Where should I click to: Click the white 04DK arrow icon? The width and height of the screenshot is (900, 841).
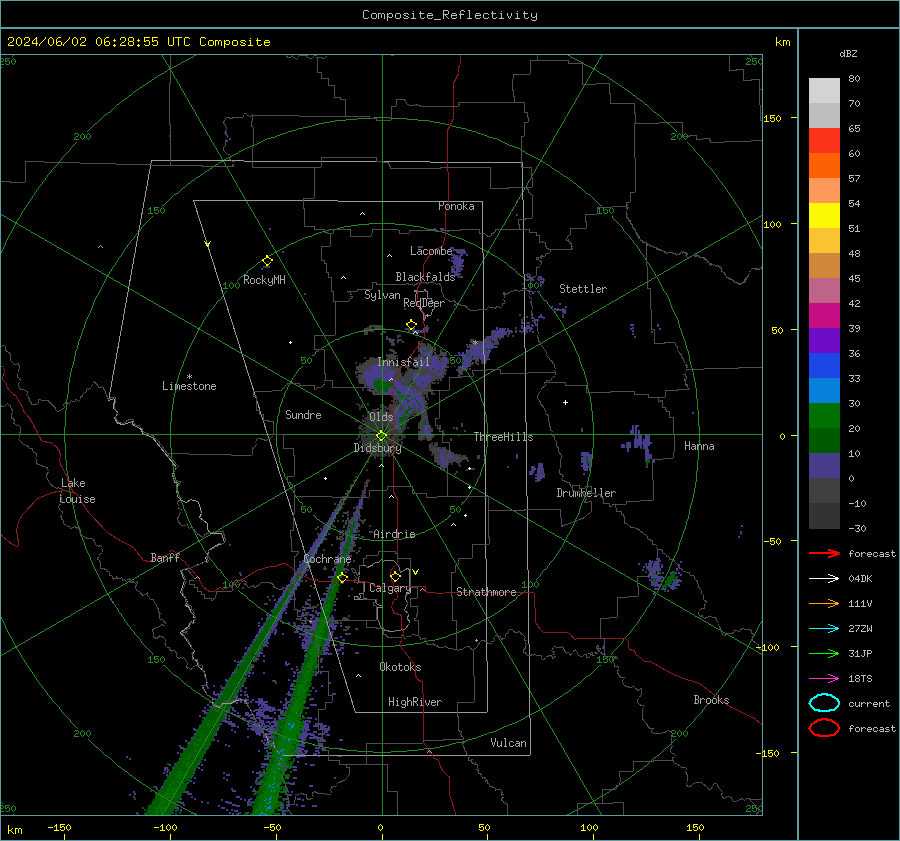824,578
